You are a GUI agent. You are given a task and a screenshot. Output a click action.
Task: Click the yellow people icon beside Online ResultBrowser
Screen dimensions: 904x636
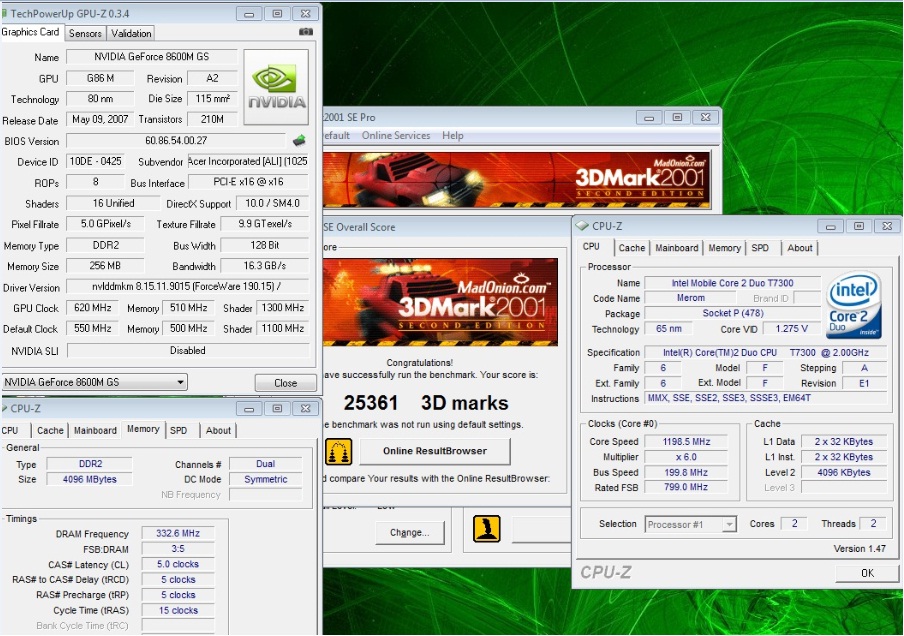[x=338, y=451]
